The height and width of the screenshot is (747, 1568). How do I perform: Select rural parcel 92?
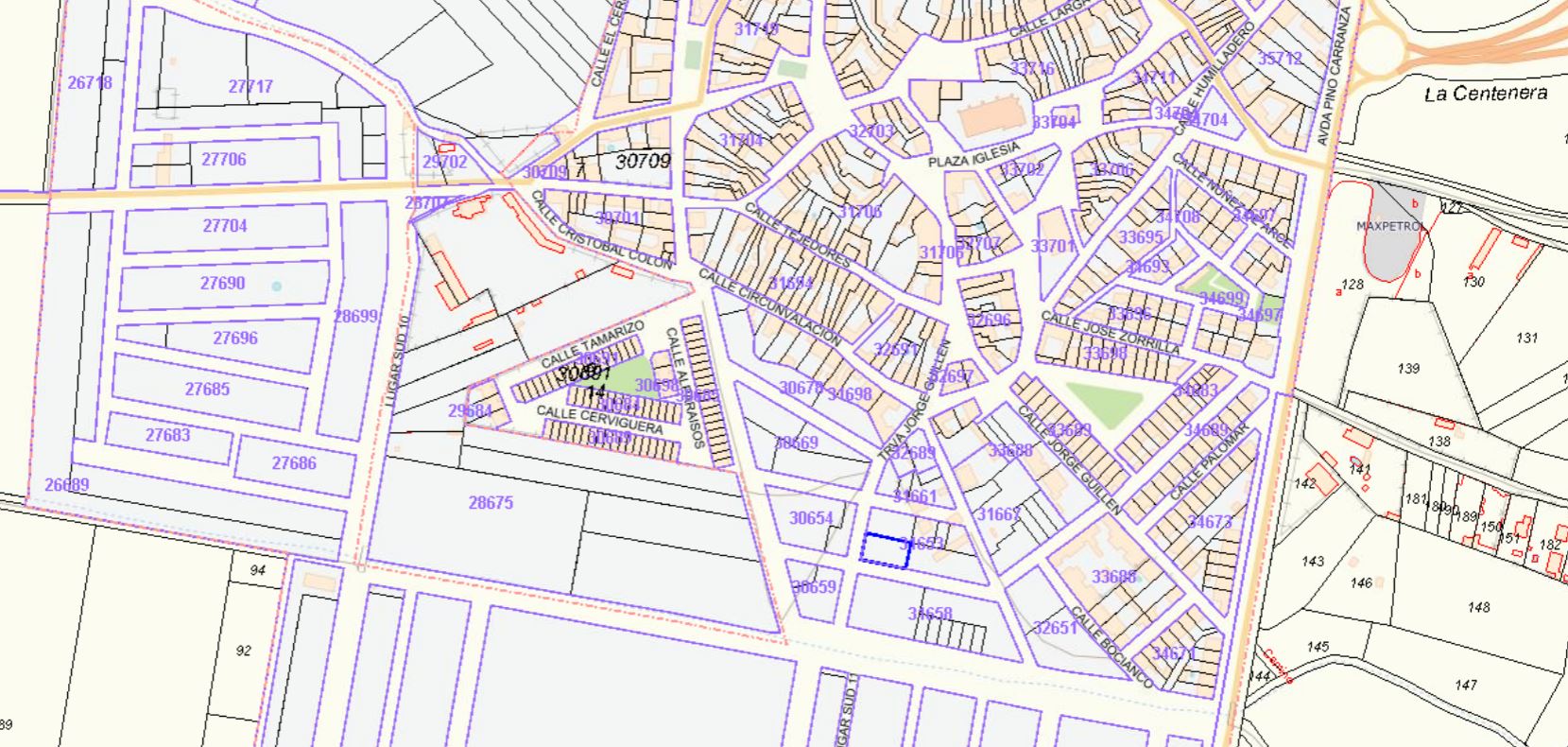[x=244, y=651]
